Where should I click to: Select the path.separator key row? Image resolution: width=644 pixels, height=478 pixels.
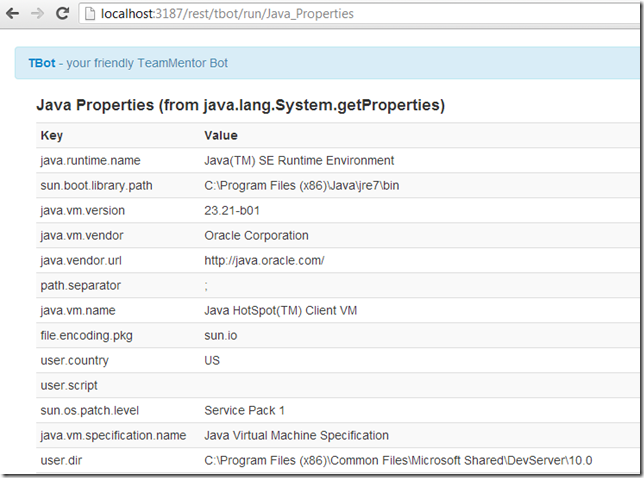point(80,285)
